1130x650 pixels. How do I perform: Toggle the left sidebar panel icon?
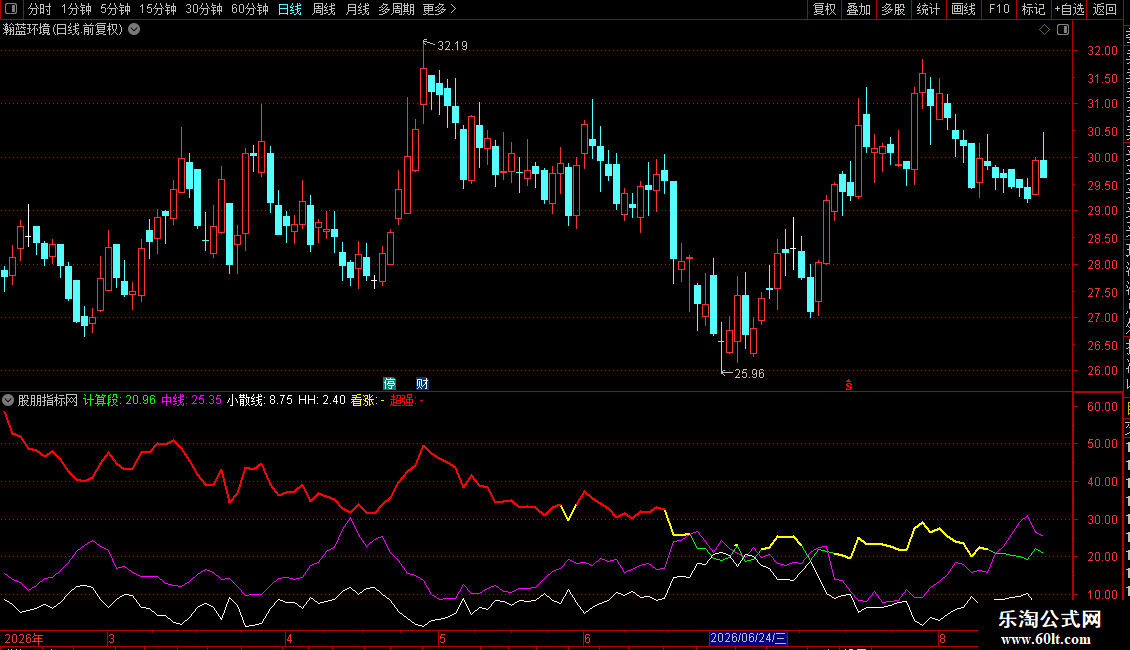pos(11,9)
